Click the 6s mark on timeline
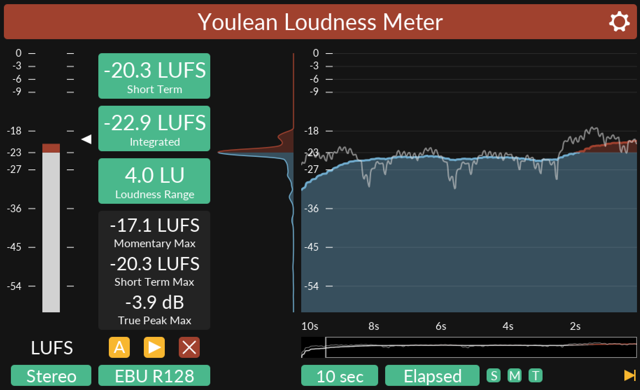Viewport: 640px width, 390px height. tap(441, 326)
